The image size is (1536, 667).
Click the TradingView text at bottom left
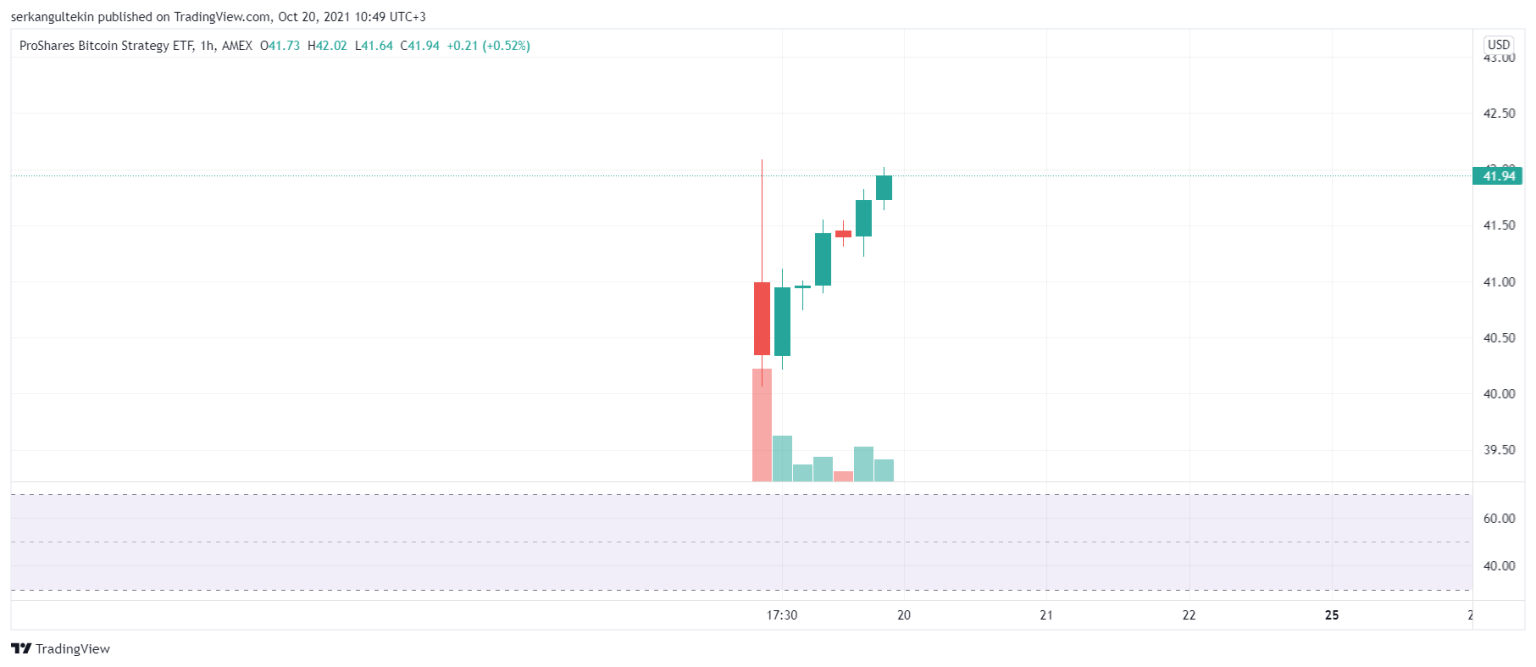click(73, 649)
